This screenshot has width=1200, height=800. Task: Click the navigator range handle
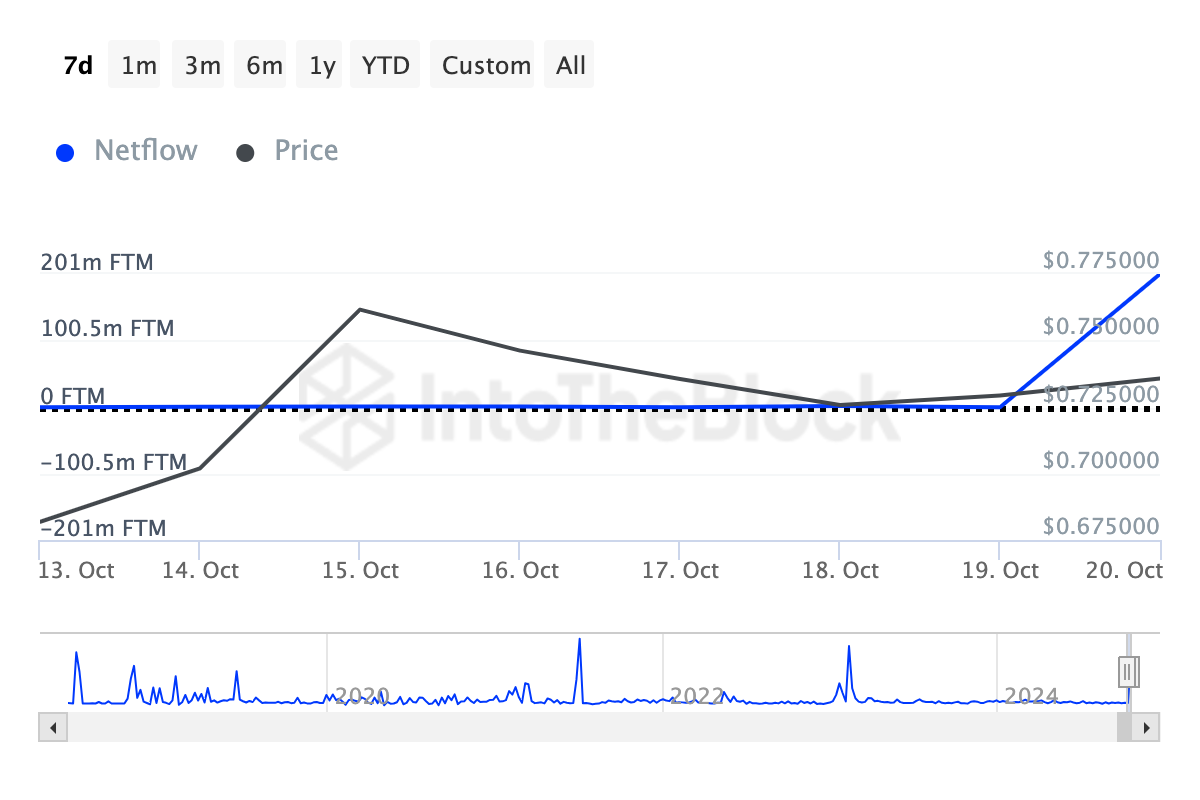coord(1128,669)
